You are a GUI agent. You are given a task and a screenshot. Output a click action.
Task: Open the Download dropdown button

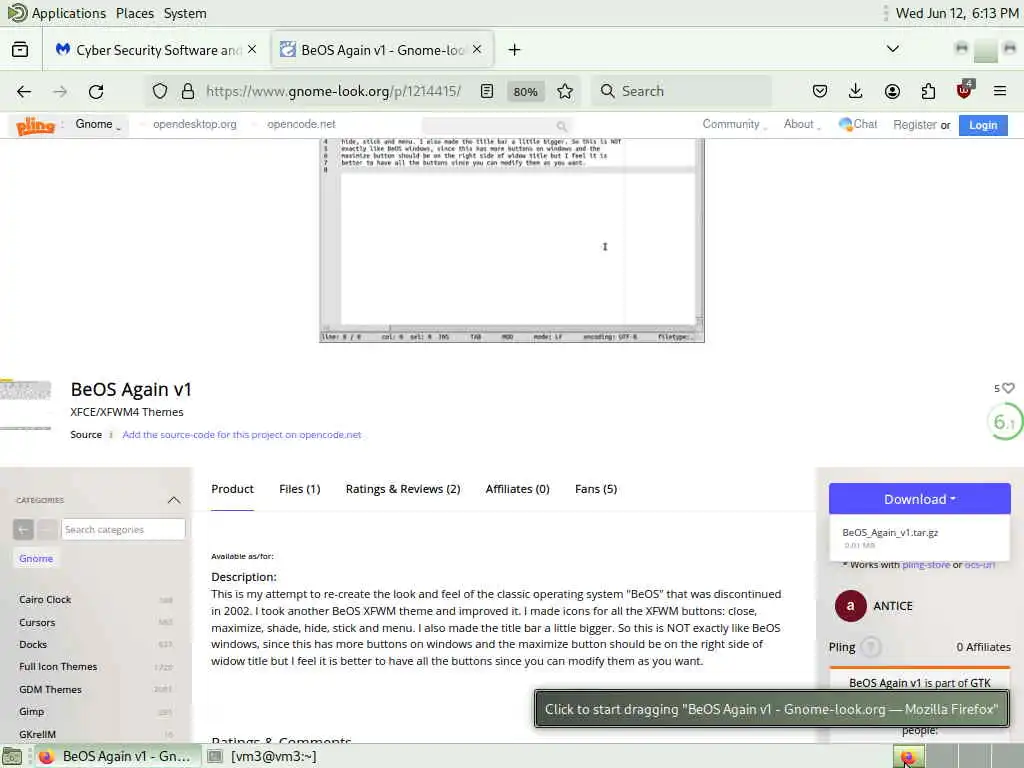tap(920, 499)
